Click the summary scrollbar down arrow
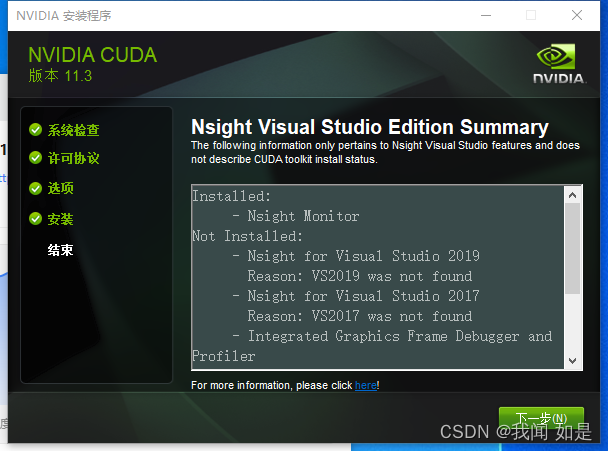608x451 pixels. (572, 361)
